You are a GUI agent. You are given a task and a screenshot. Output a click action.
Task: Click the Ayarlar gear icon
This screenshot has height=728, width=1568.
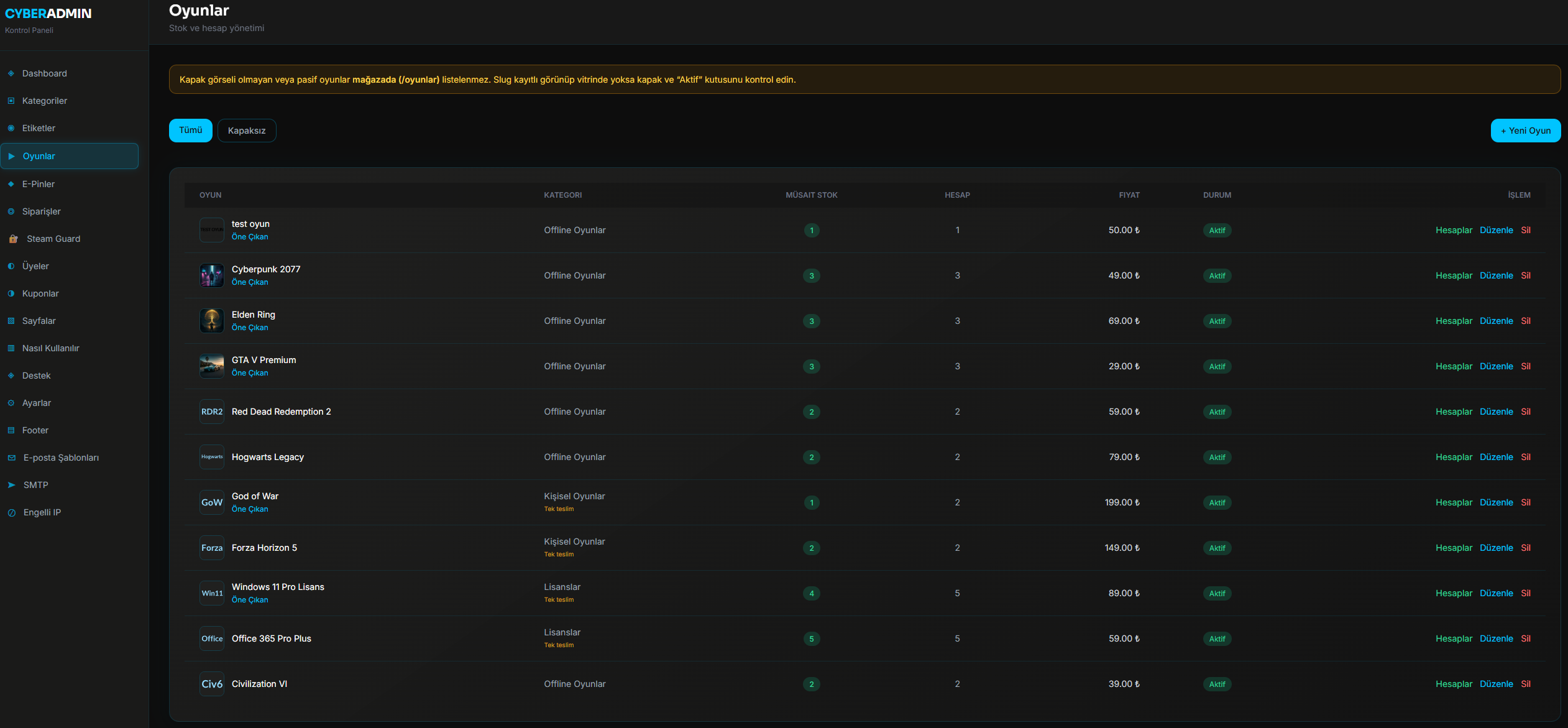[x=11, y=403]
